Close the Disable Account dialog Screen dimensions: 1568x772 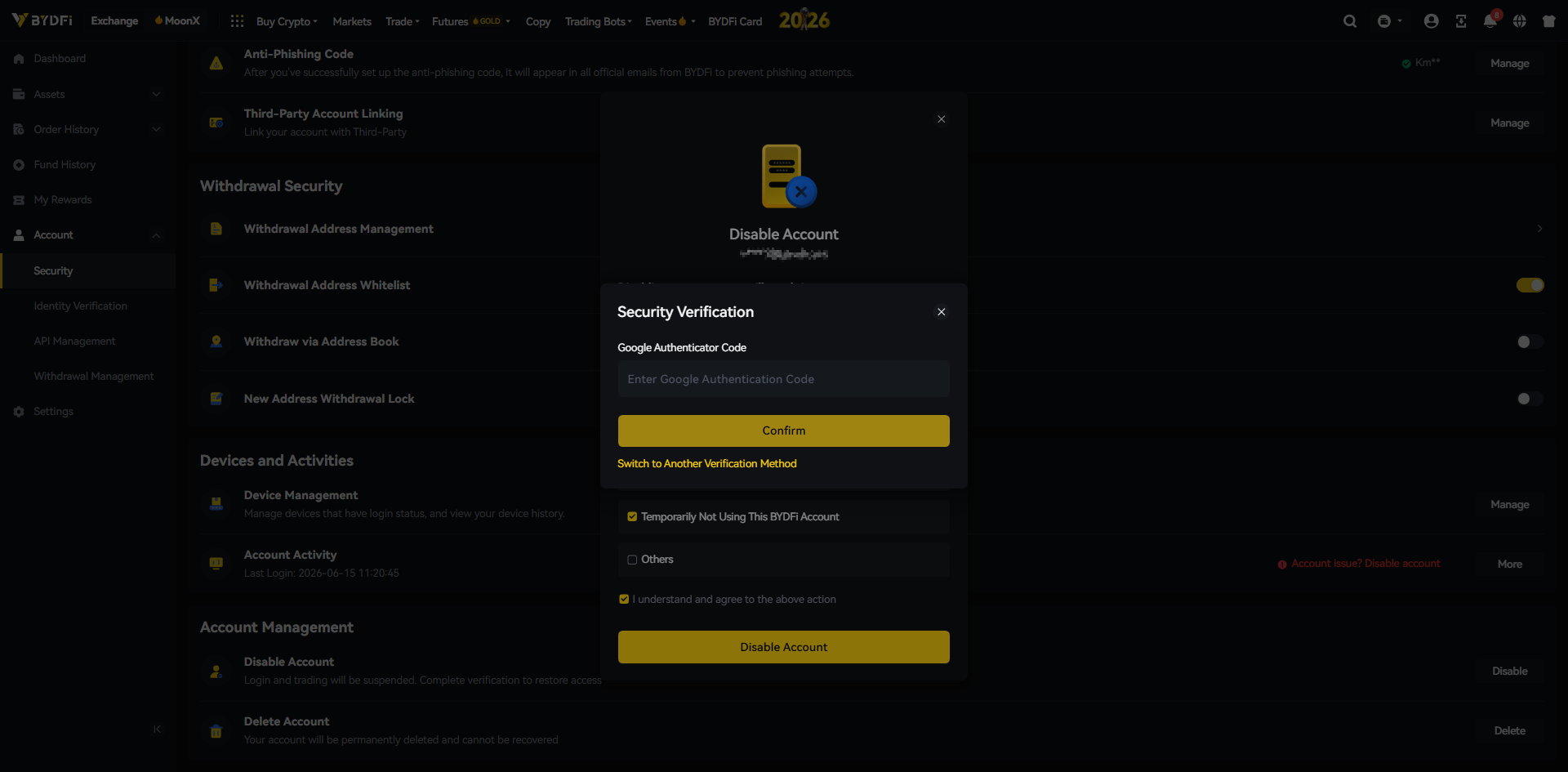942,119
